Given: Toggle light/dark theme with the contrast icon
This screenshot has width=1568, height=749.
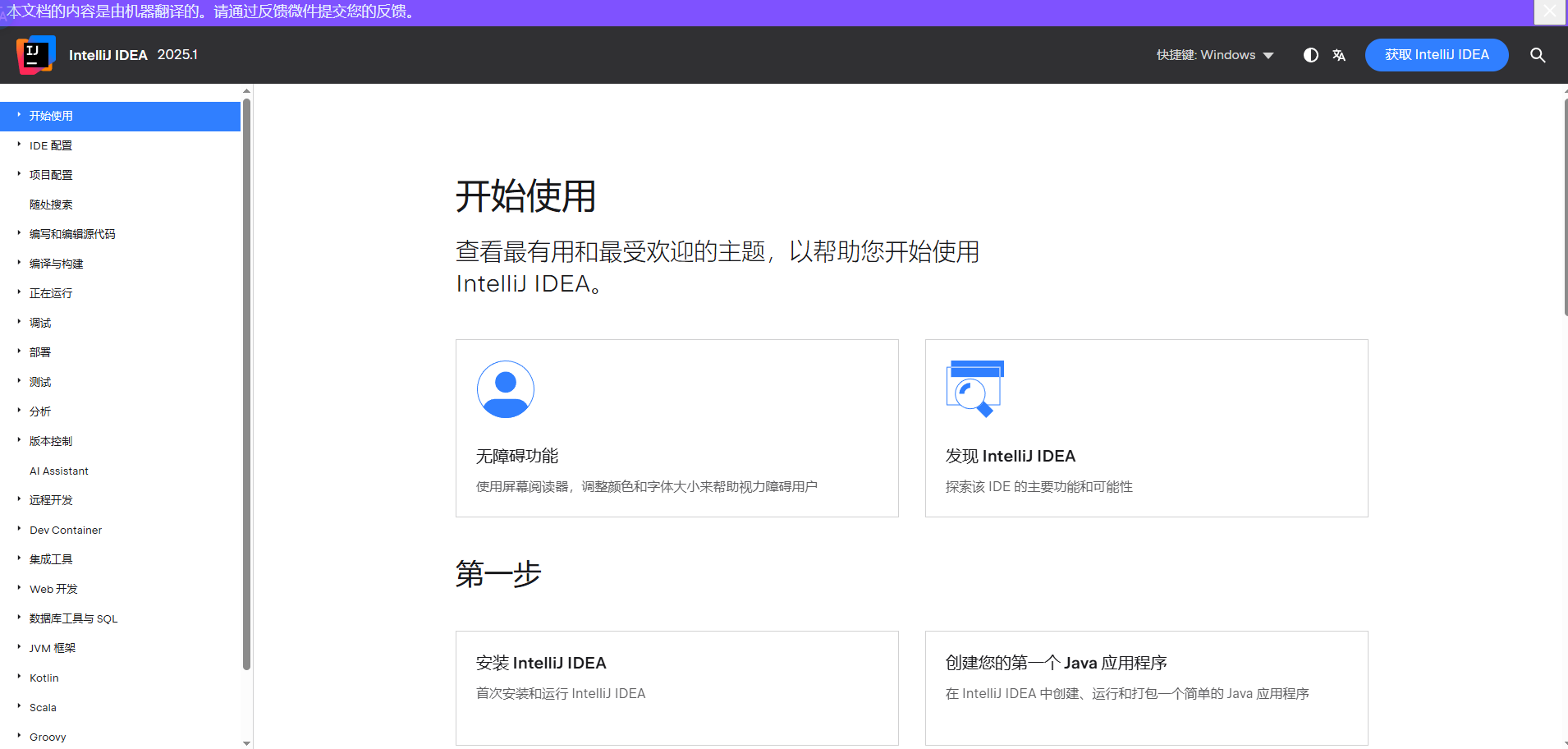Looking at the screenshot, I should (1309, 55).
